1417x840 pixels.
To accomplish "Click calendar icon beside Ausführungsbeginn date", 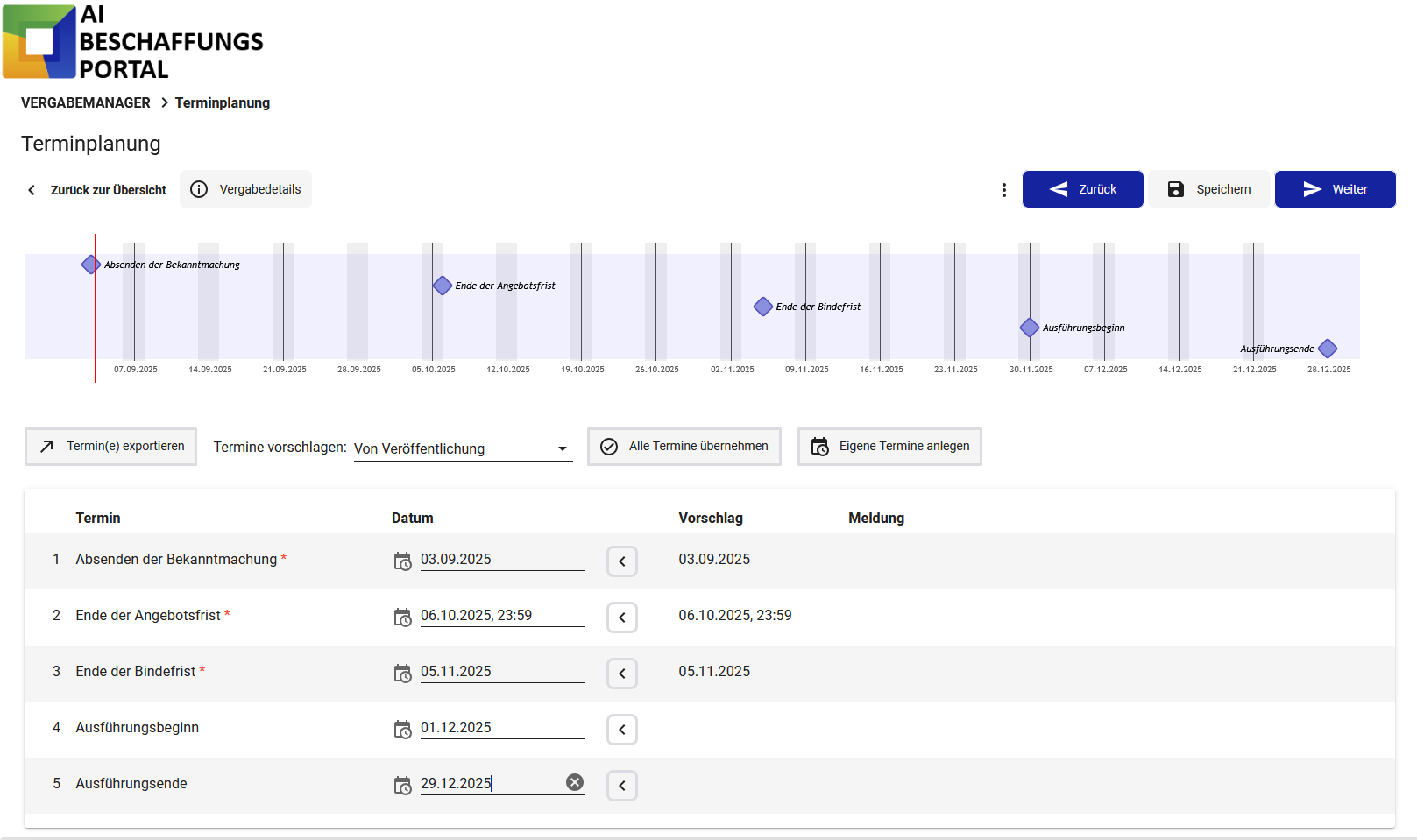I will tap(402, 730).
